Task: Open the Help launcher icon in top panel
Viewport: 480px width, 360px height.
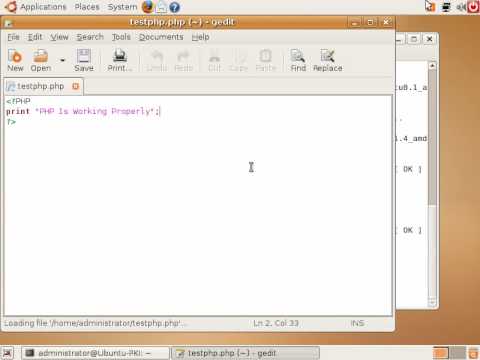Action: pos(174,7)
